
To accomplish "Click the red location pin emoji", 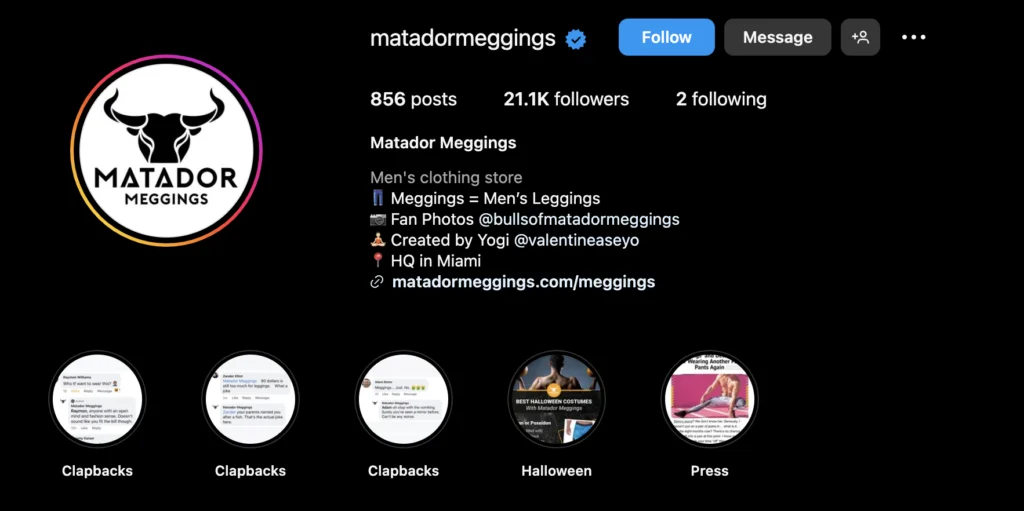I will coord(377,261).
